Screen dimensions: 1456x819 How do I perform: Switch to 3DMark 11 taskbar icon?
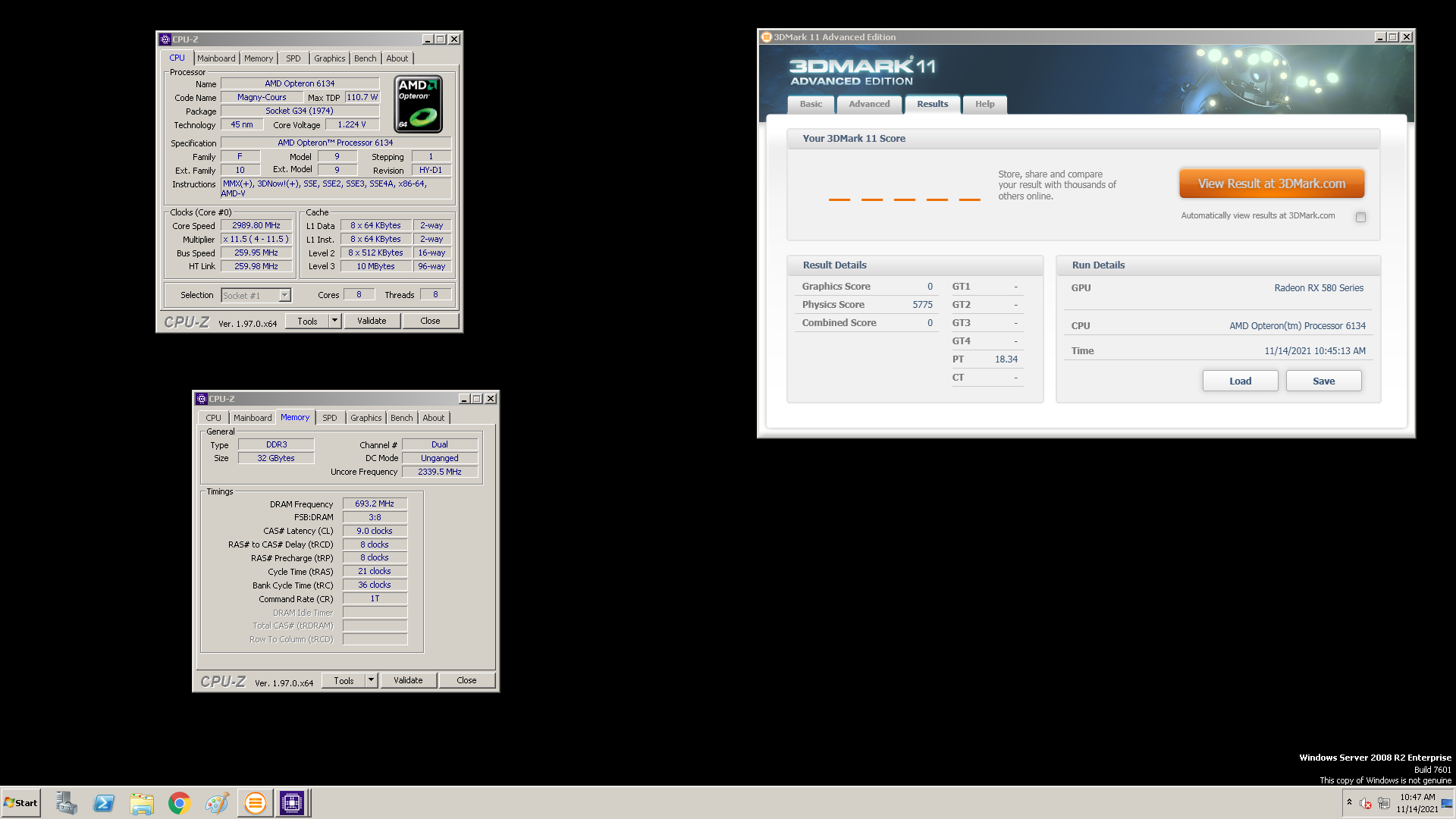pos(256,803)
